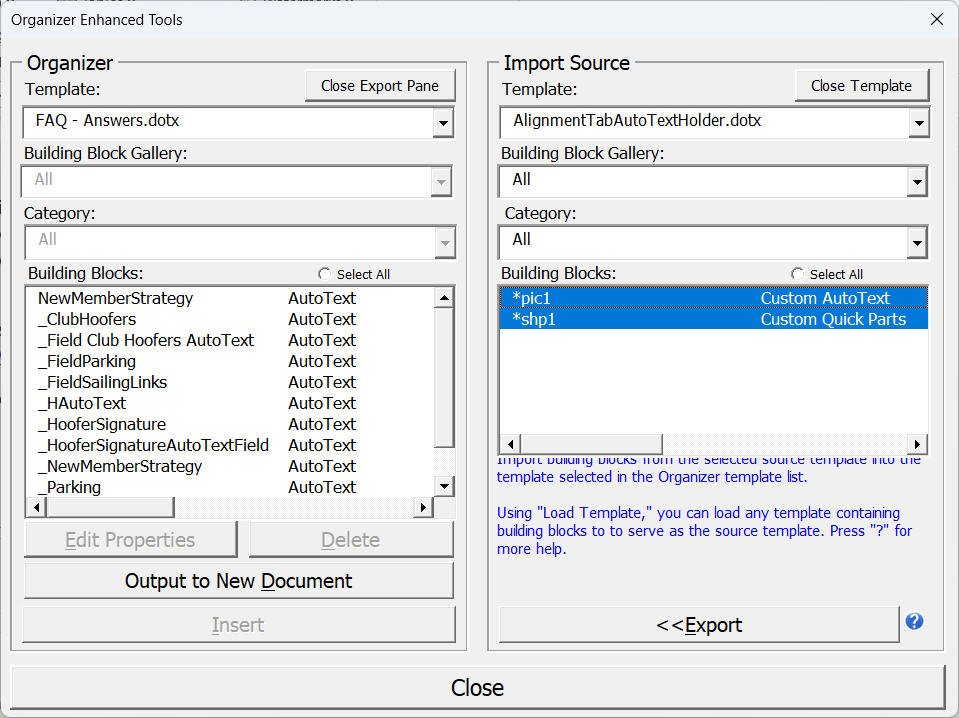Open help with the blue question mark icon
959x718 pixels.
click(914, 621)
